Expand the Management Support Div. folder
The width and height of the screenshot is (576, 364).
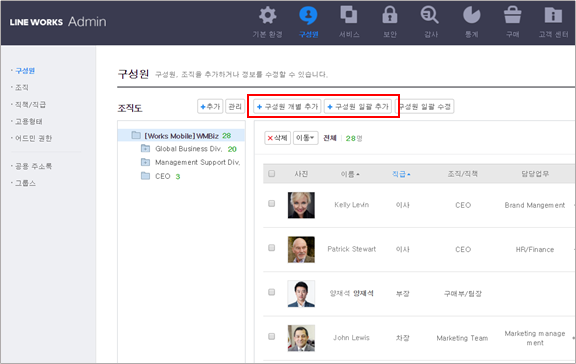point(145,162)
